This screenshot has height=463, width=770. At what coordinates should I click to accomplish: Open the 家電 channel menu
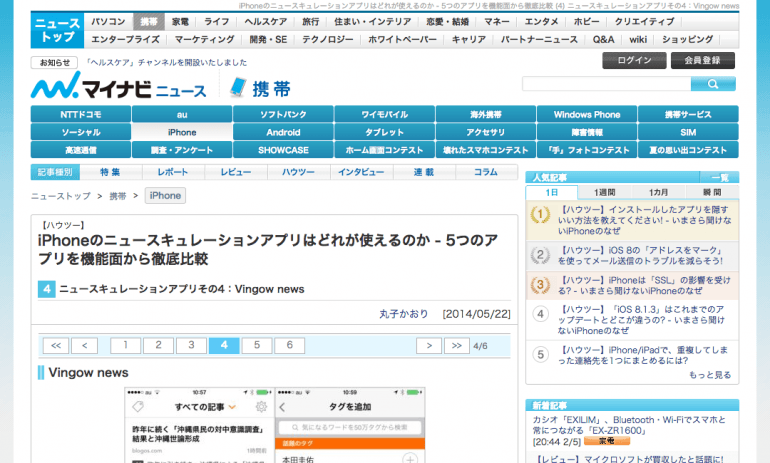coord(180,22)
